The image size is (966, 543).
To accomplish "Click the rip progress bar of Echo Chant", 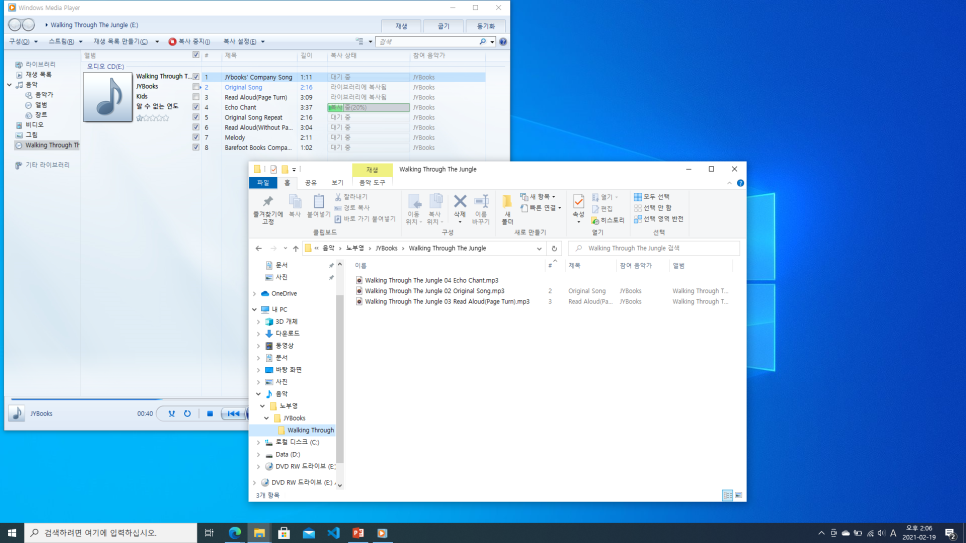I will [368, 107].
